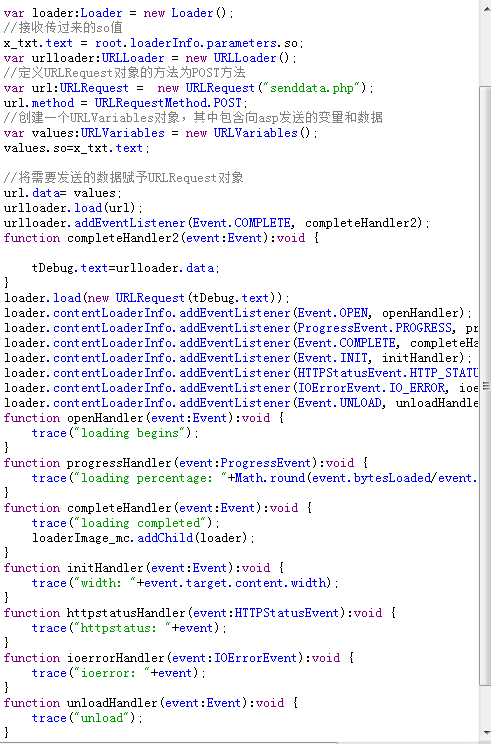Click the 'function progressHandler' declaration line
This screenshot has width=491, height=744.
(185, 463)
